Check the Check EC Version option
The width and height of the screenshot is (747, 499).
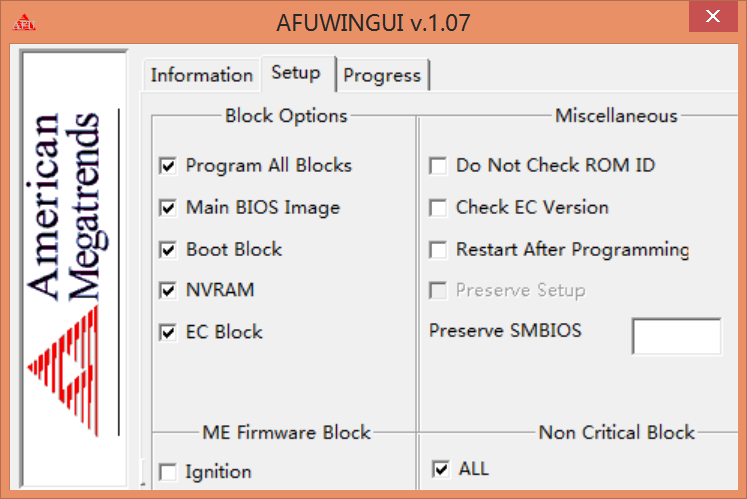coord(438,208)
